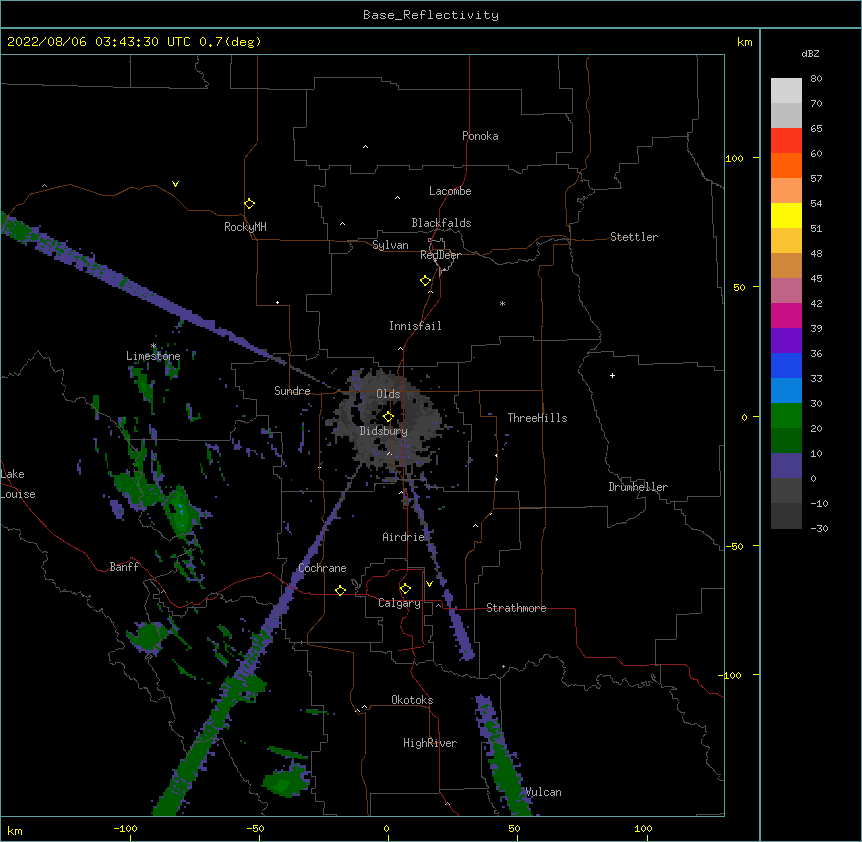Click the 80 value on the dBZ legend
Screen dimensions: 862x842
click(816, 79)
